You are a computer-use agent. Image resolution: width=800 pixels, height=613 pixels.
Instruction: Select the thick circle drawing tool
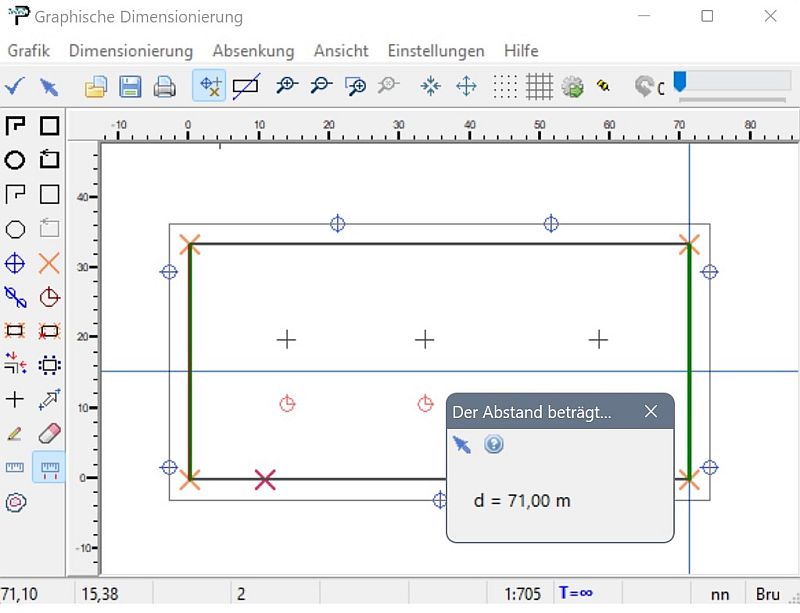(x=15, y=160)
